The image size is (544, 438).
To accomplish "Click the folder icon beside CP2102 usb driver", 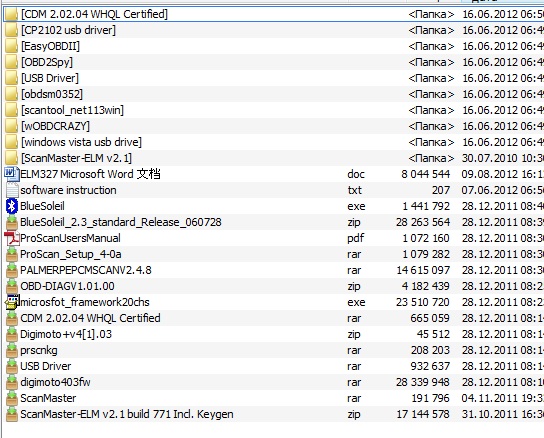I will [11, 30].
